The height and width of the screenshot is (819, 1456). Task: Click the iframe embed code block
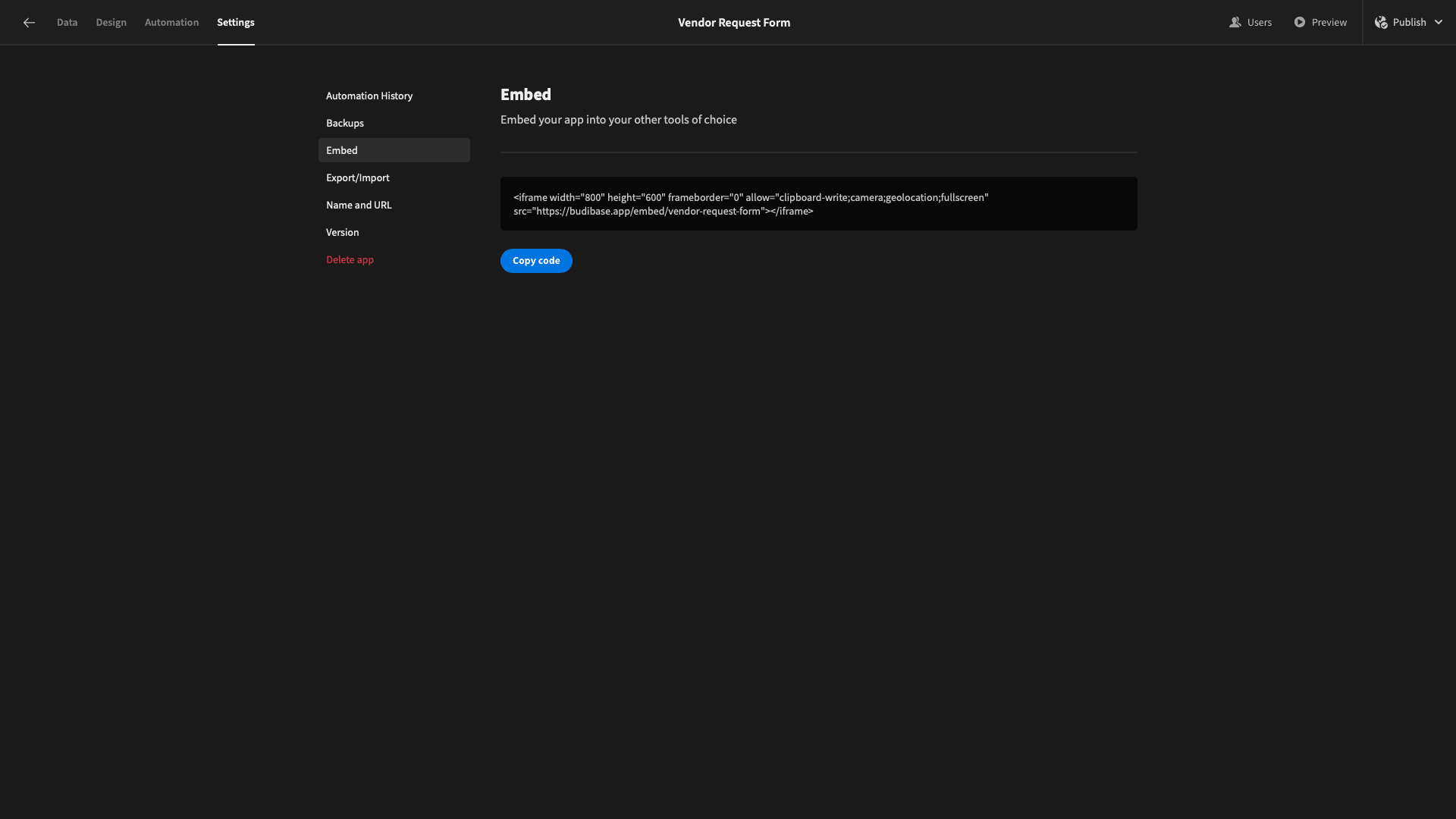819,204
